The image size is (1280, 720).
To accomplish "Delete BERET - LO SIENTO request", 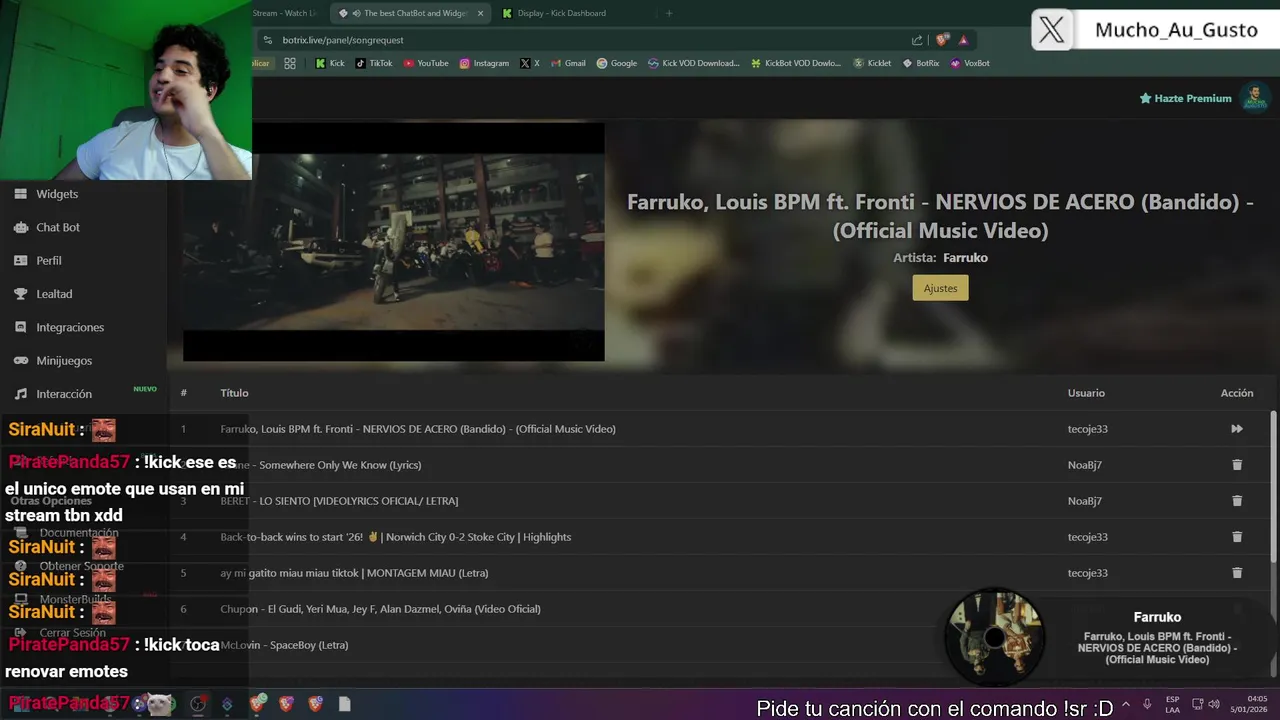I will (x=1237, y=501).
